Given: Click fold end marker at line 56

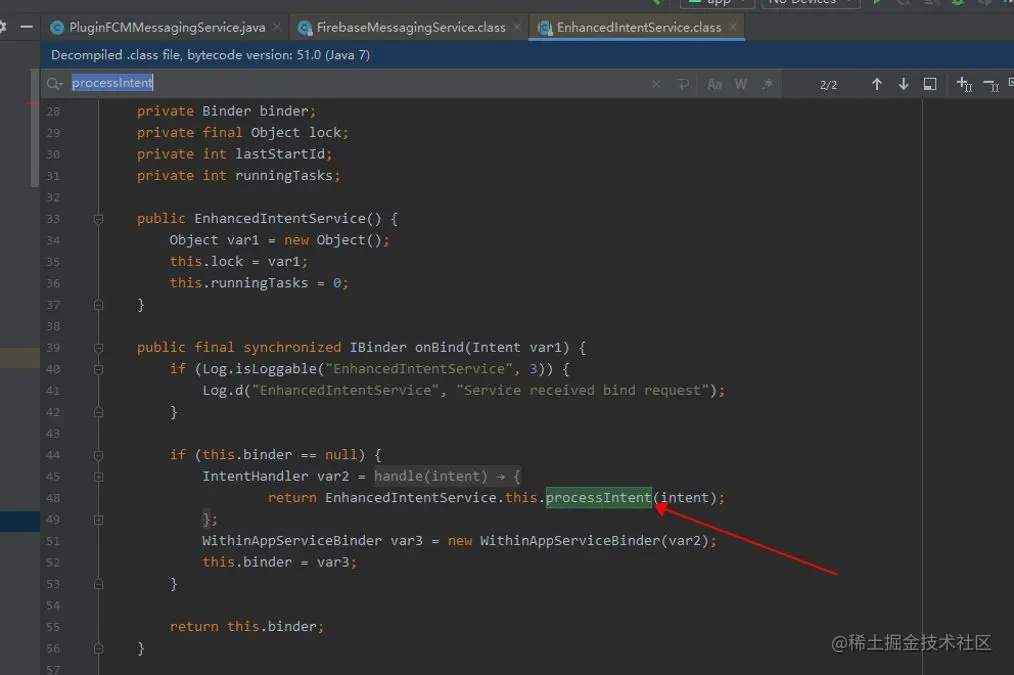Looking at the screenshot, I should 98,648.
